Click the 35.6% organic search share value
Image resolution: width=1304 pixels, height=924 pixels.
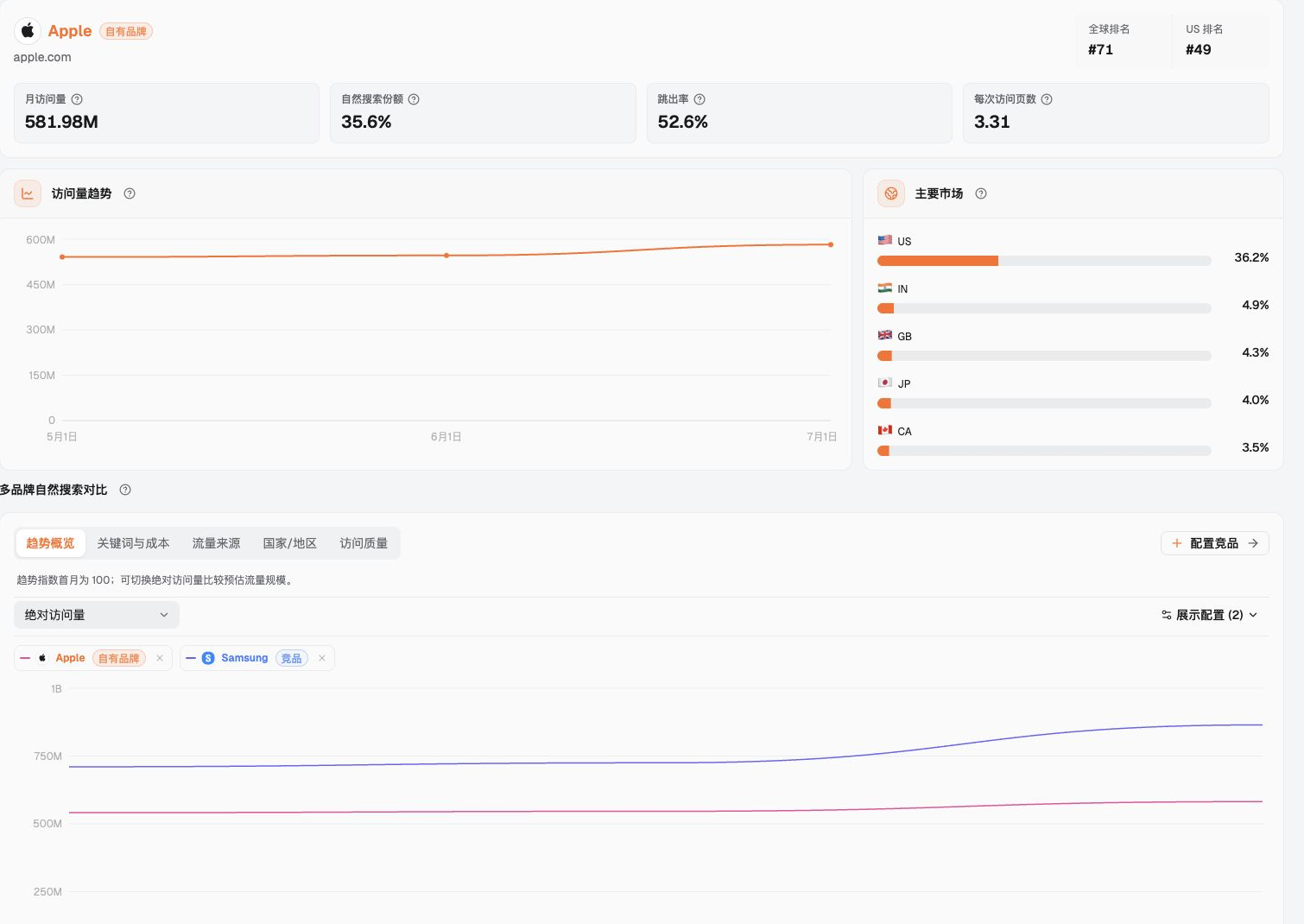(x=366, y=122)
